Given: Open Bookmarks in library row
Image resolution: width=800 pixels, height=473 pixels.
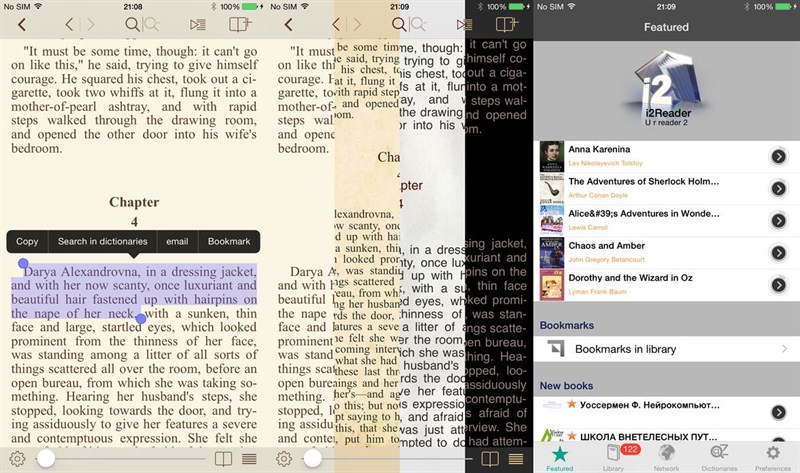Looking at the screenshot, I should point(667,349).
